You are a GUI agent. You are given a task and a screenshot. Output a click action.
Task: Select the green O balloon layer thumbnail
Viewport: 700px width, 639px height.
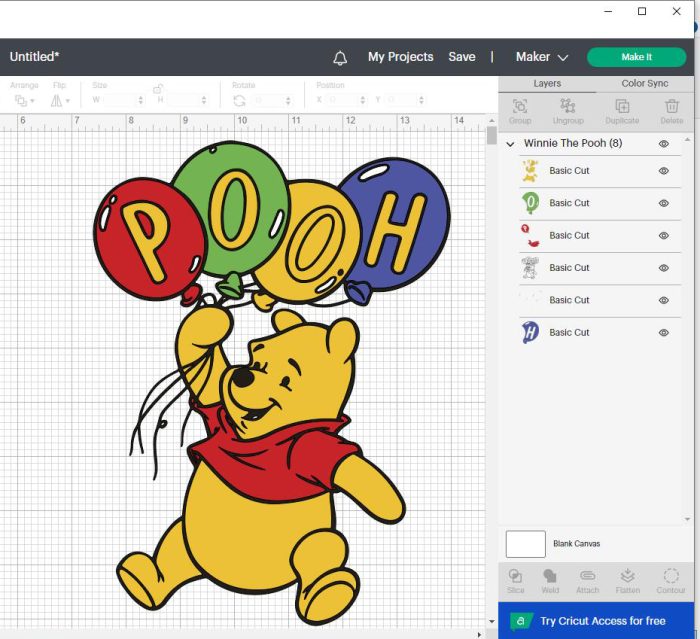(530, 203)
